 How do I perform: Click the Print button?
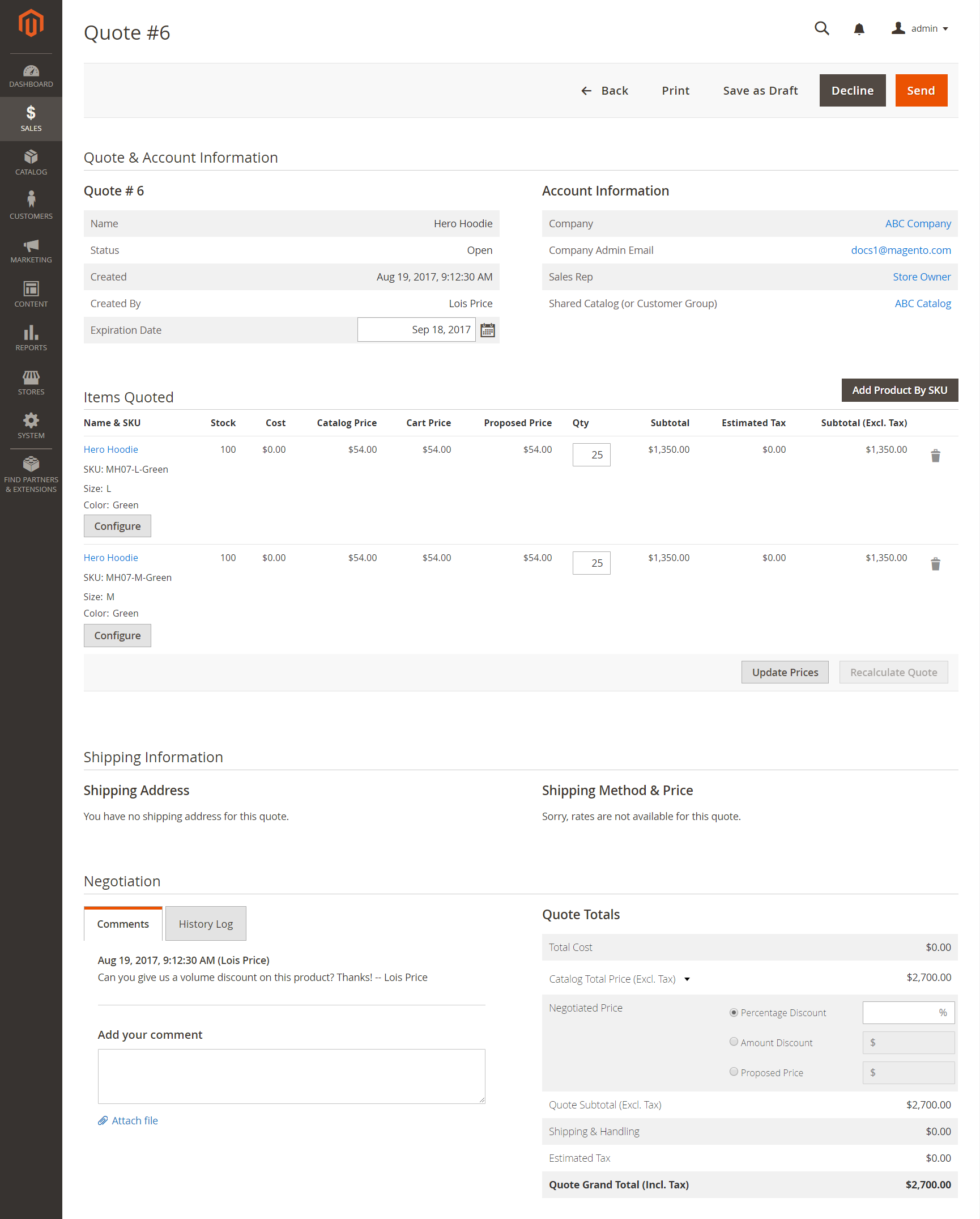676,91
